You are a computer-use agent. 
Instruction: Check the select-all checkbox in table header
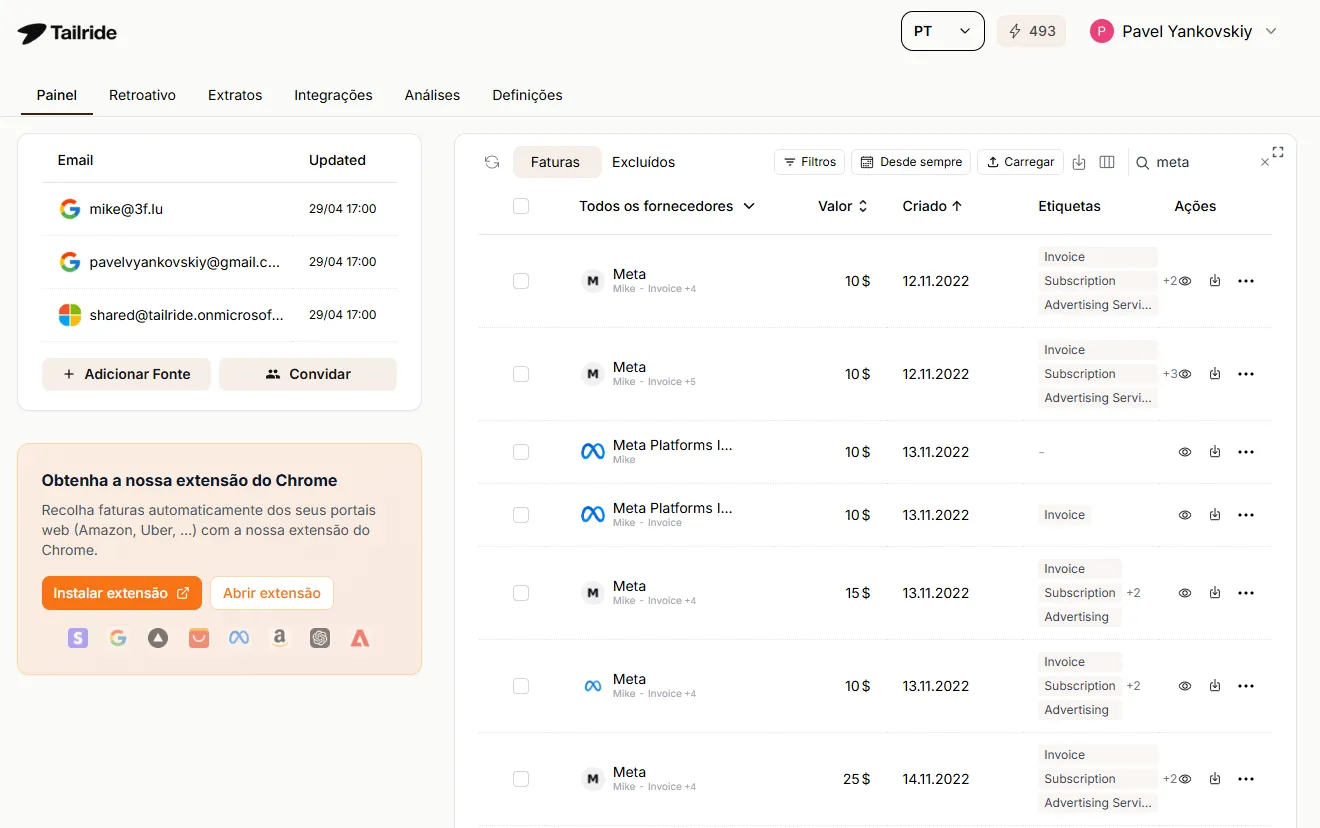tap(521, 206)
